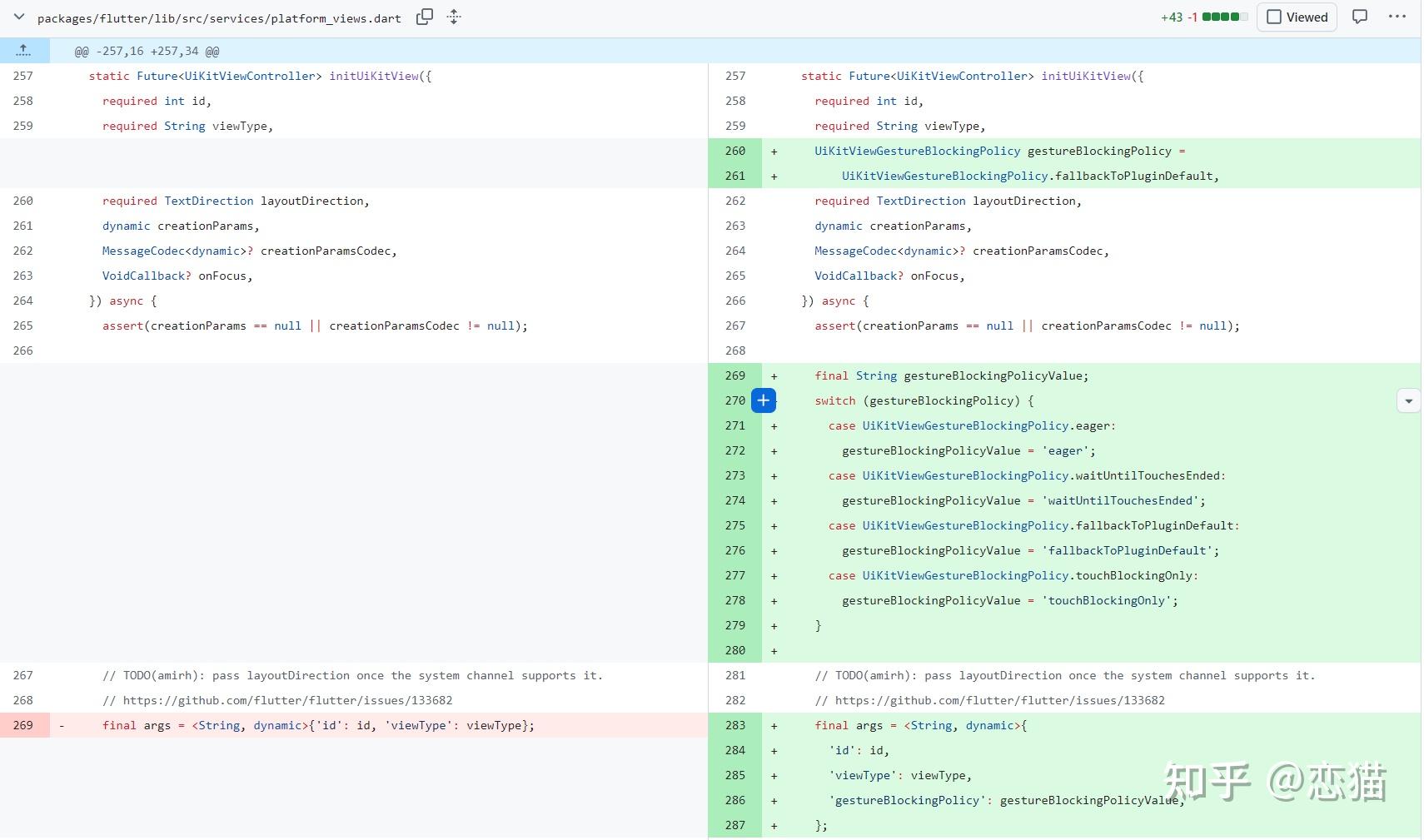Image resolution: width=1424 pixels, height=840 pixels.
Task: Select right line number 269
Action: (x=735, y=375)
